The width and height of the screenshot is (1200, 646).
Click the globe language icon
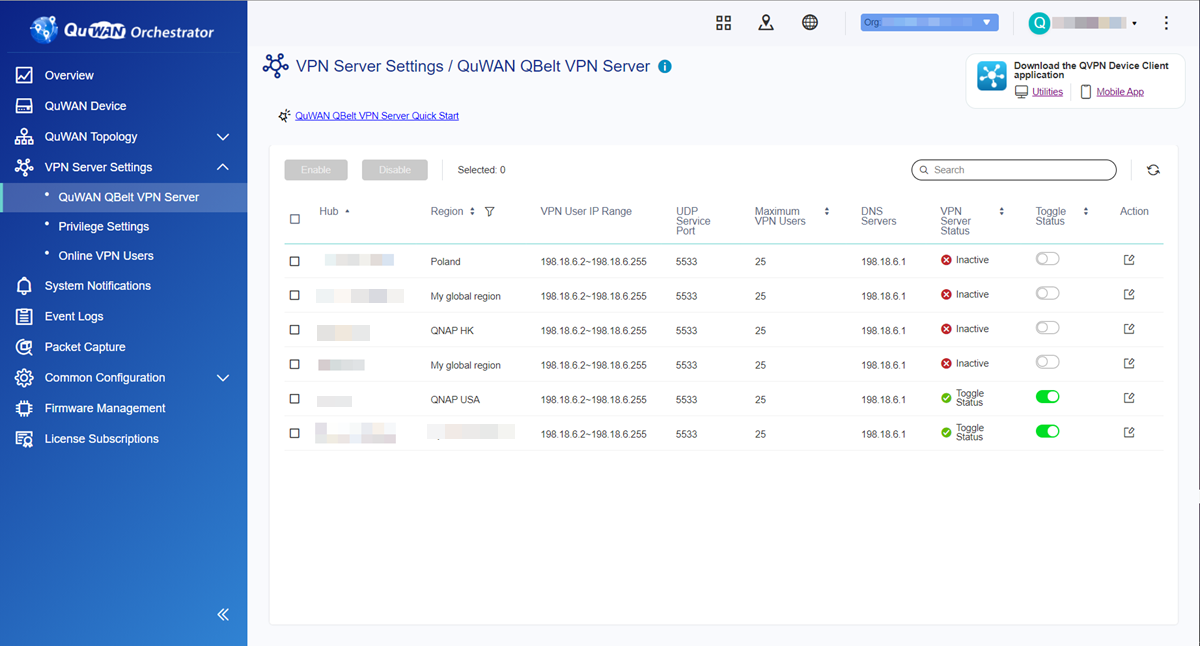pyautogui.click(x=810, y=23)
